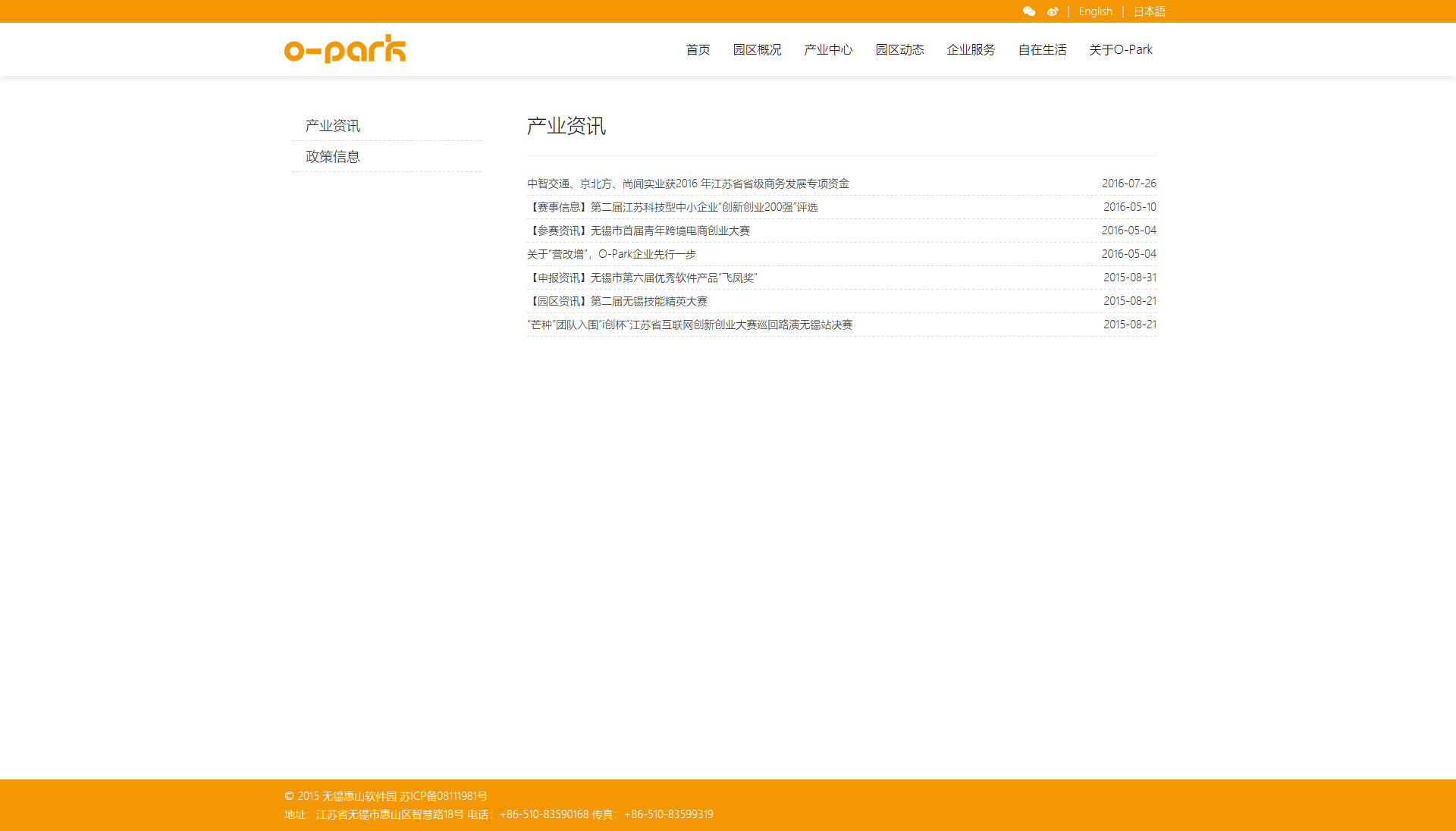The image size is (1456, 831).
Task: Click the WeChat icon in top bar
Action: (x=1029, y=11)
